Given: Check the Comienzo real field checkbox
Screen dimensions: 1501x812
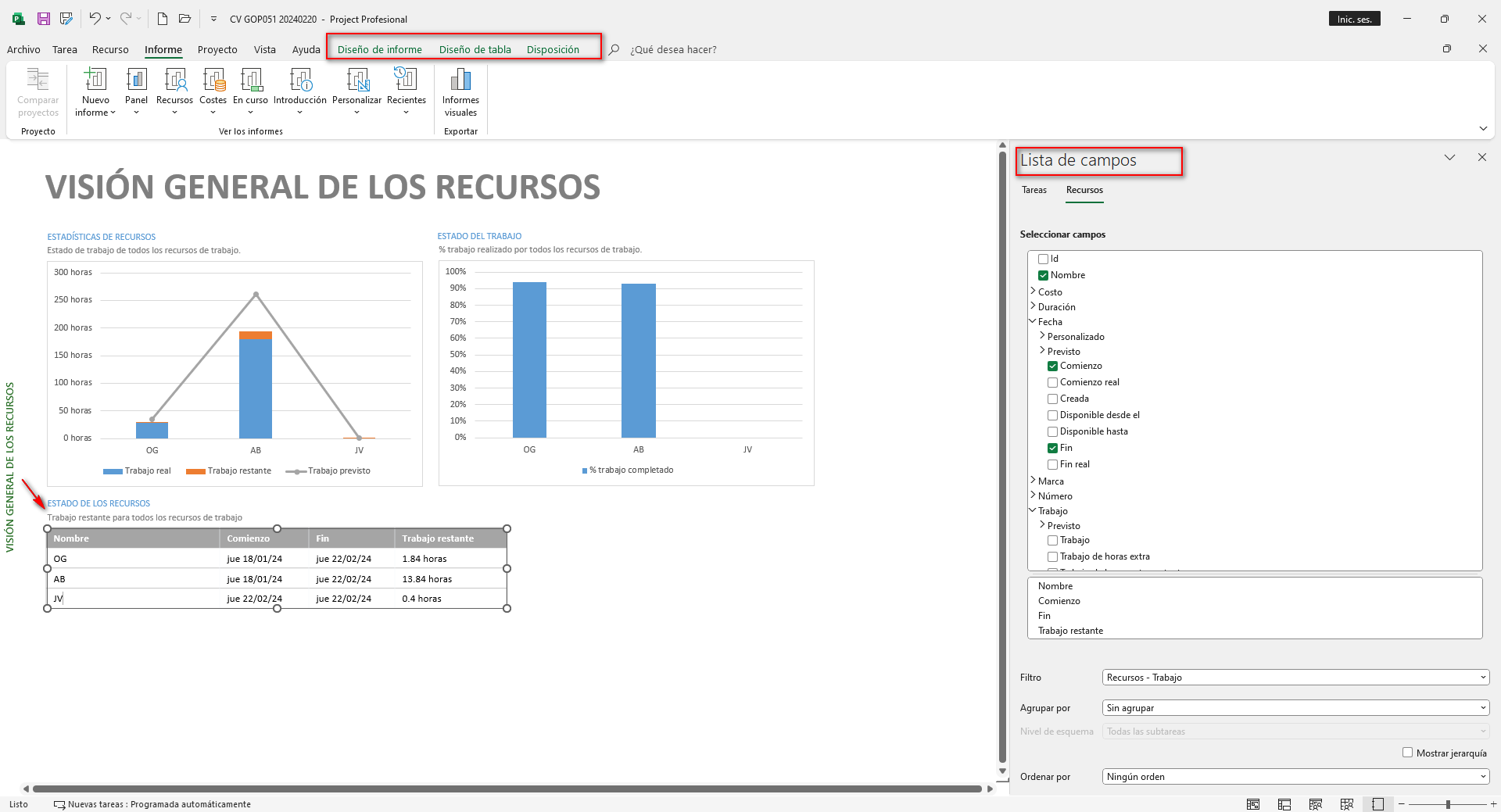Looking at the screenshot, I should tap(1052, 383).
